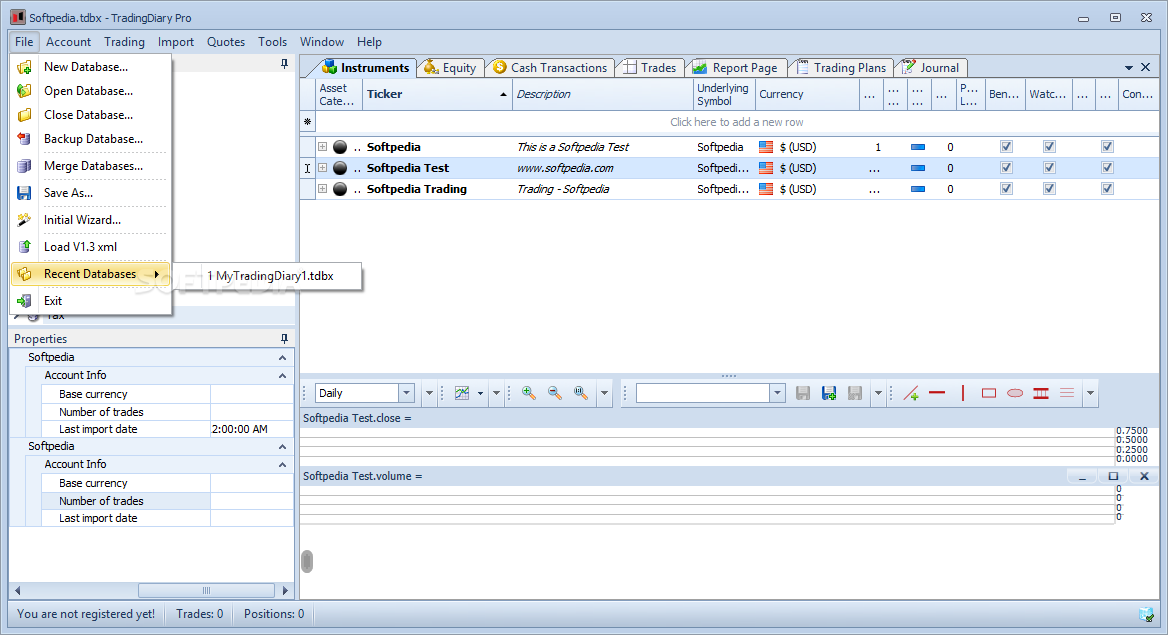Open recent file 1 MyTradingDiary1.tdbx
1168x635 pixels.
[270, 276]
